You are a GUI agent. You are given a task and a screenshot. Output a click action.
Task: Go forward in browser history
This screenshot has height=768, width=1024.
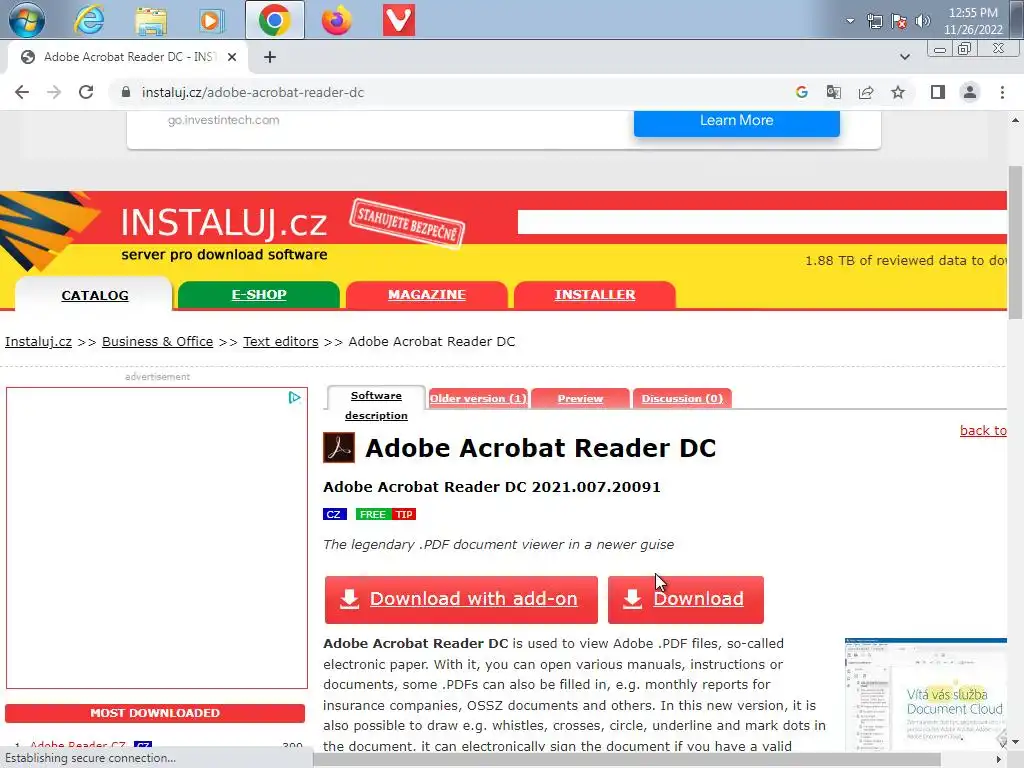[x=54, y=92]
